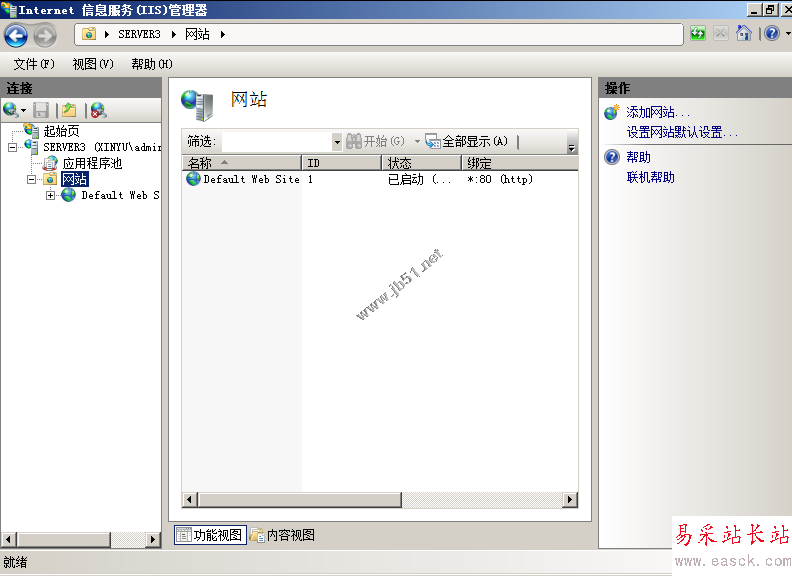Switch to the 功能视图 tab
This screenshot has height=576, width=792.
pos(210,535)
